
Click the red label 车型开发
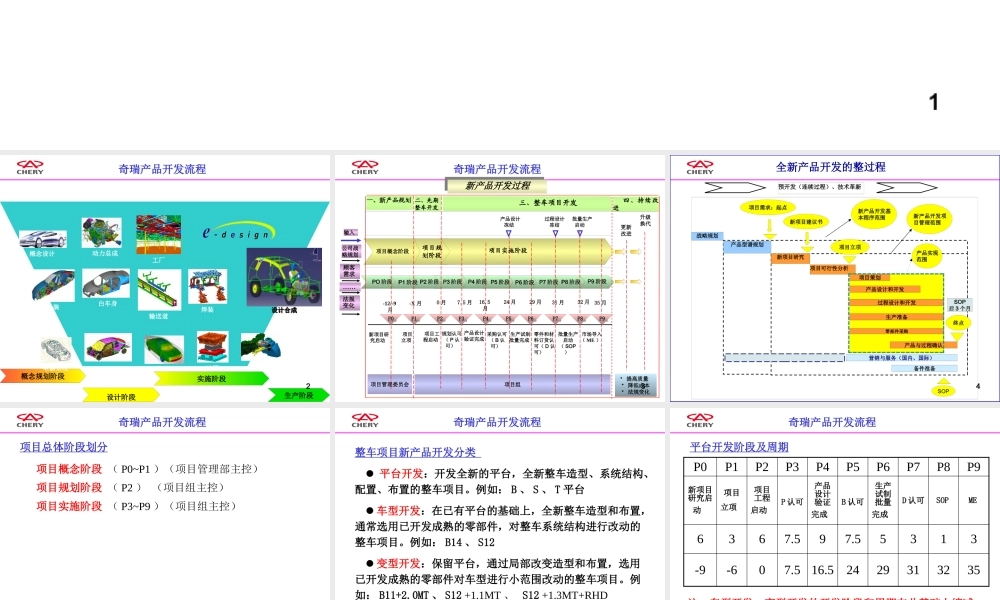pyautogui.click(x=399, y=510)
